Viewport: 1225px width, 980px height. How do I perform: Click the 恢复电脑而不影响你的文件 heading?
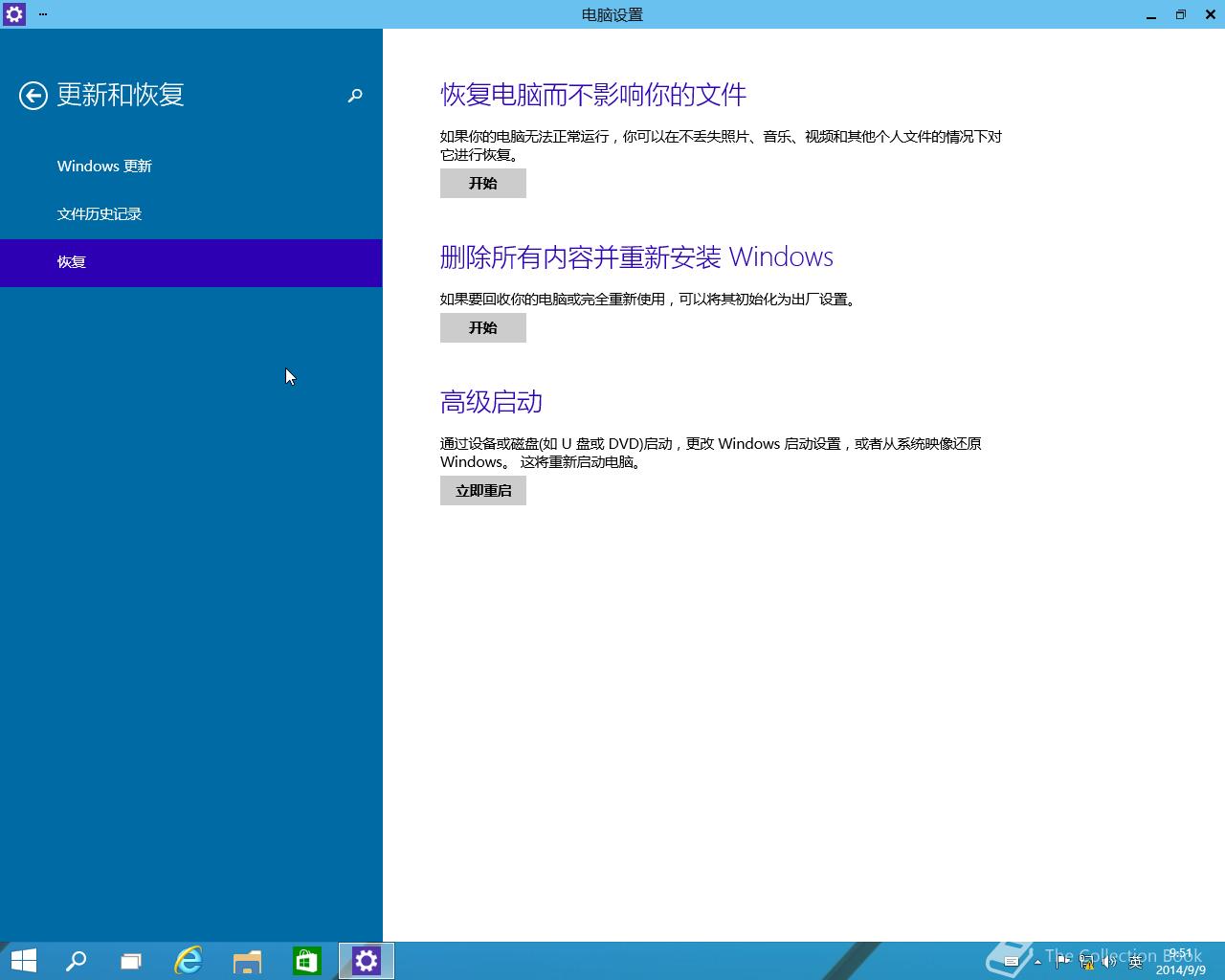click(x=593, y=95)
